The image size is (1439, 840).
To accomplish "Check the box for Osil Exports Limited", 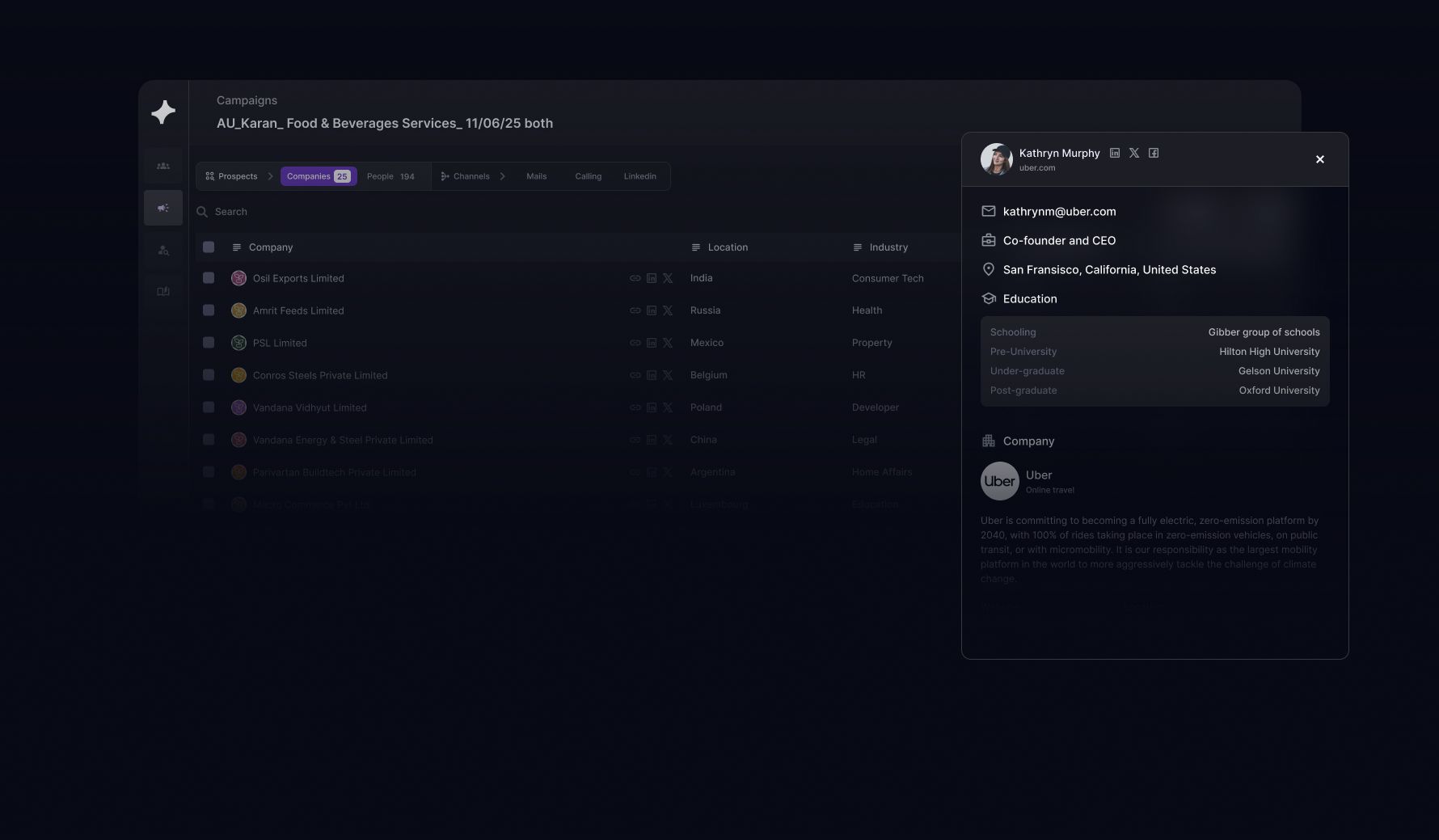I will [x=209, y=278].
